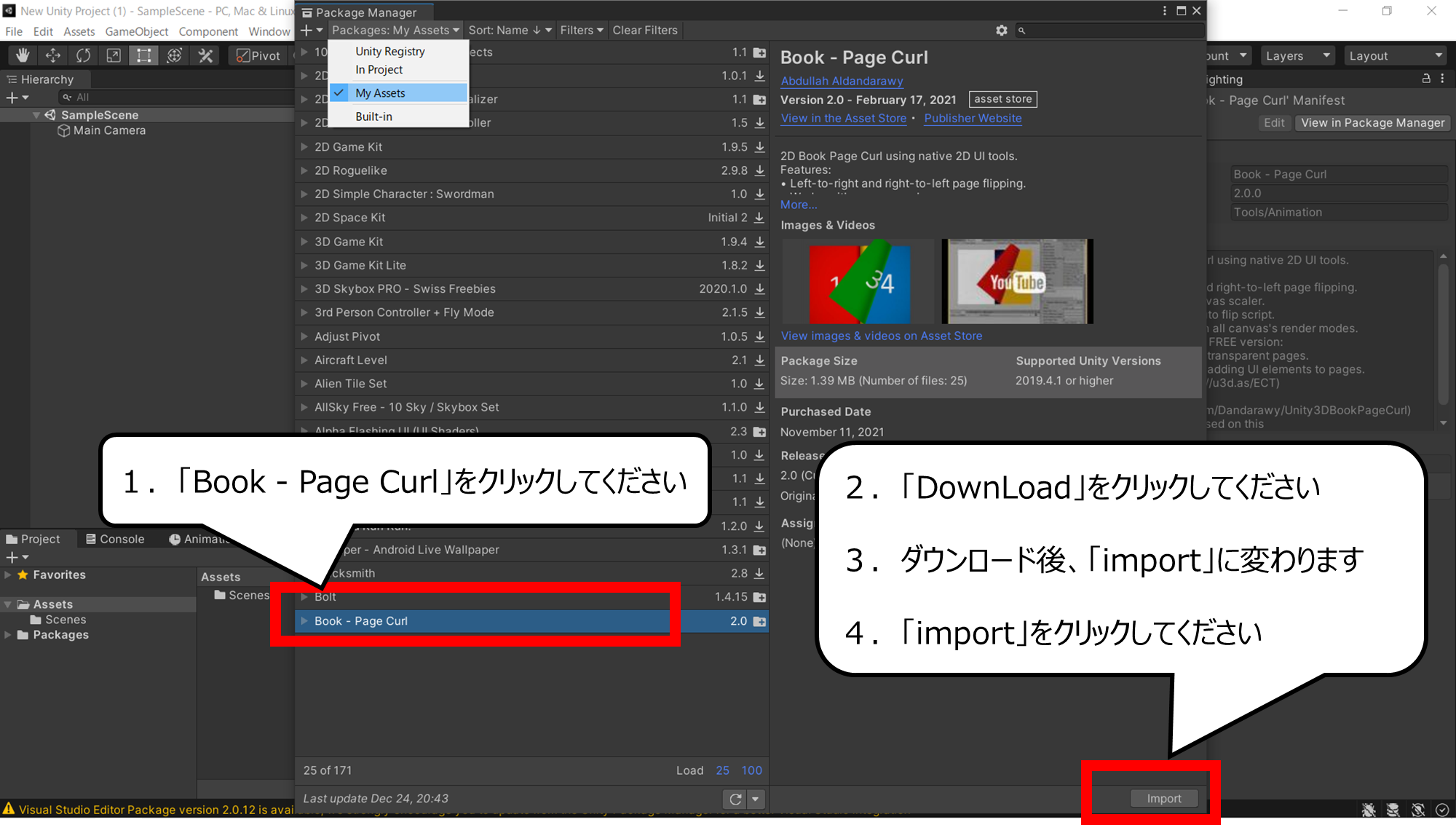Open the Packages: My Assets dropdown

pyautogui.click(x=395, y=30)
